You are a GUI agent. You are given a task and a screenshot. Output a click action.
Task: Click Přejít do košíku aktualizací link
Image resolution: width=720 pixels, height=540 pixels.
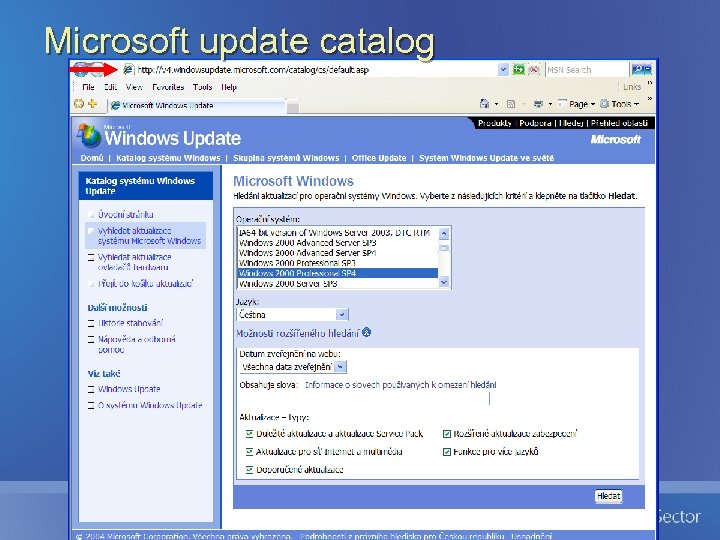(146, 283)
